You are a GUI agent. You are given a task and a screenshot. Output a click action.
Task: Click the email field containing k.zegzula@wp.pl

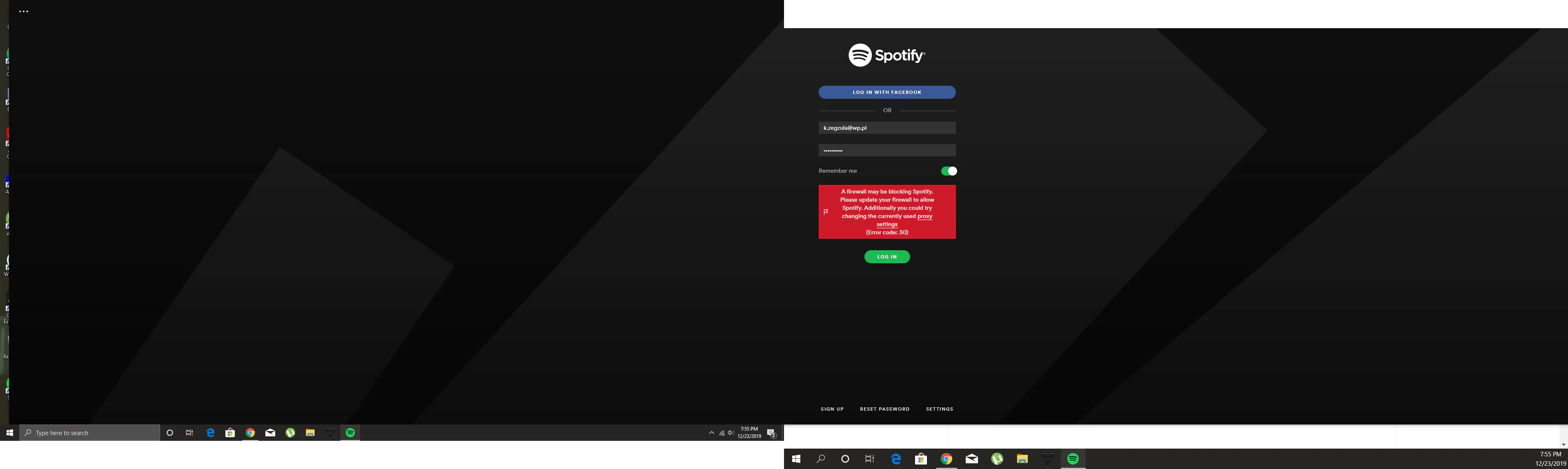click(887, 127)
